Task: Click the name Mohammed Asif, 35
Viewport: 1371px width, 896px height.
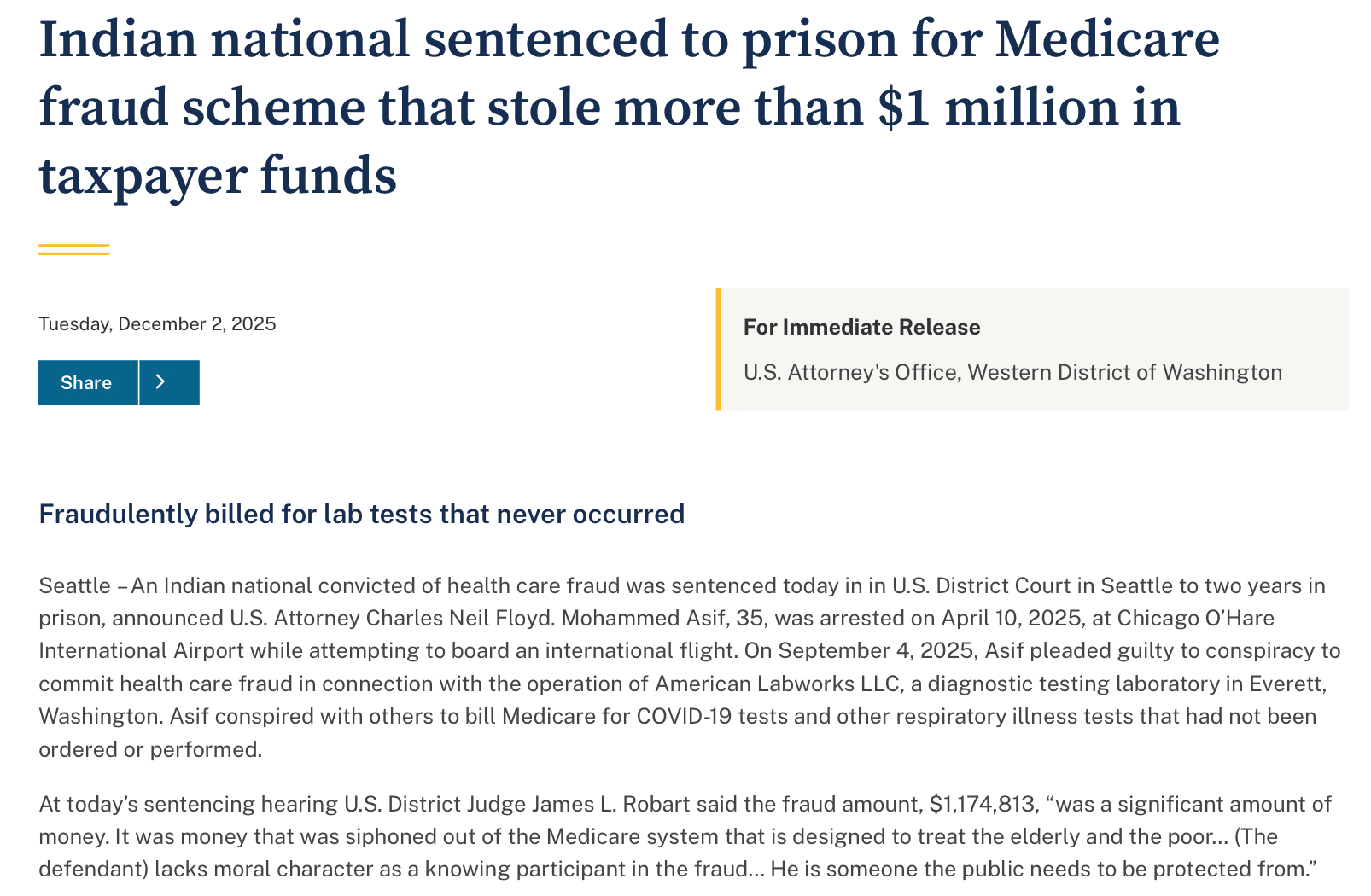Action: [x=662, y=618]
